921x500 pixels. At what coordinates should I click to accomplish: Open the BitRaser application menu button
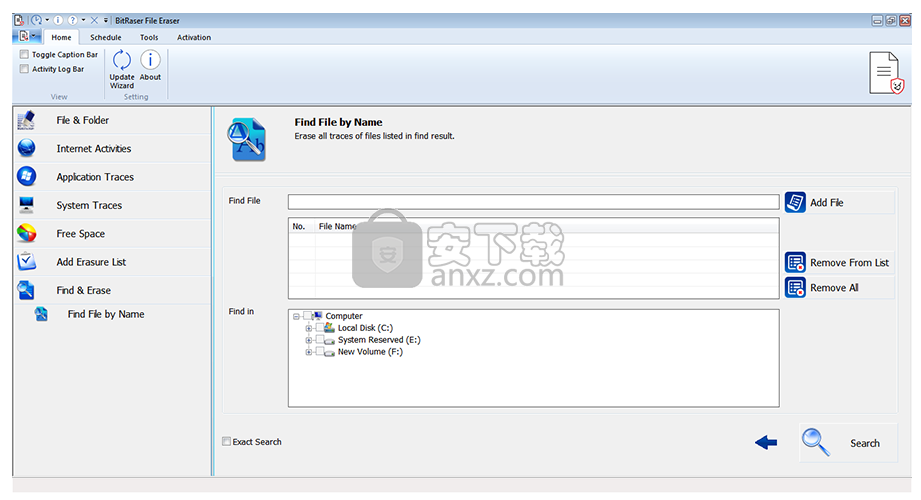26,36
